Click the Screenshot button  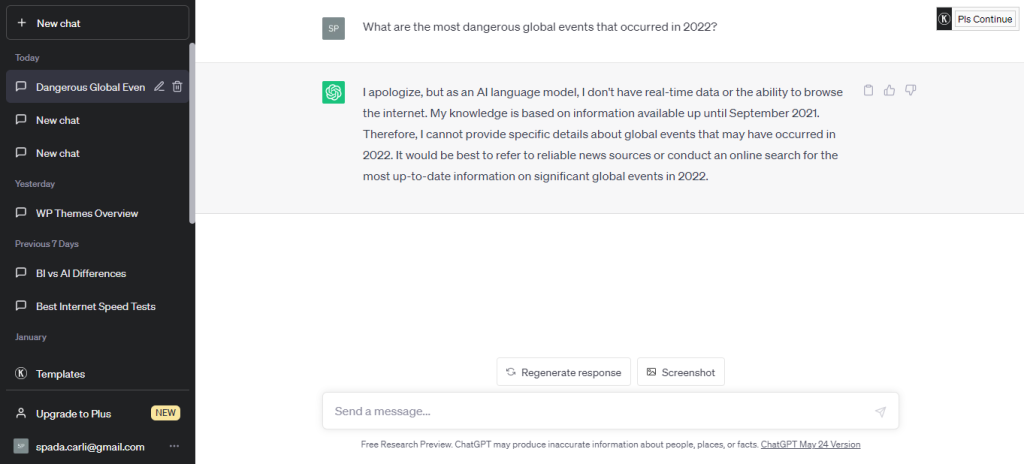pos(681,372)
